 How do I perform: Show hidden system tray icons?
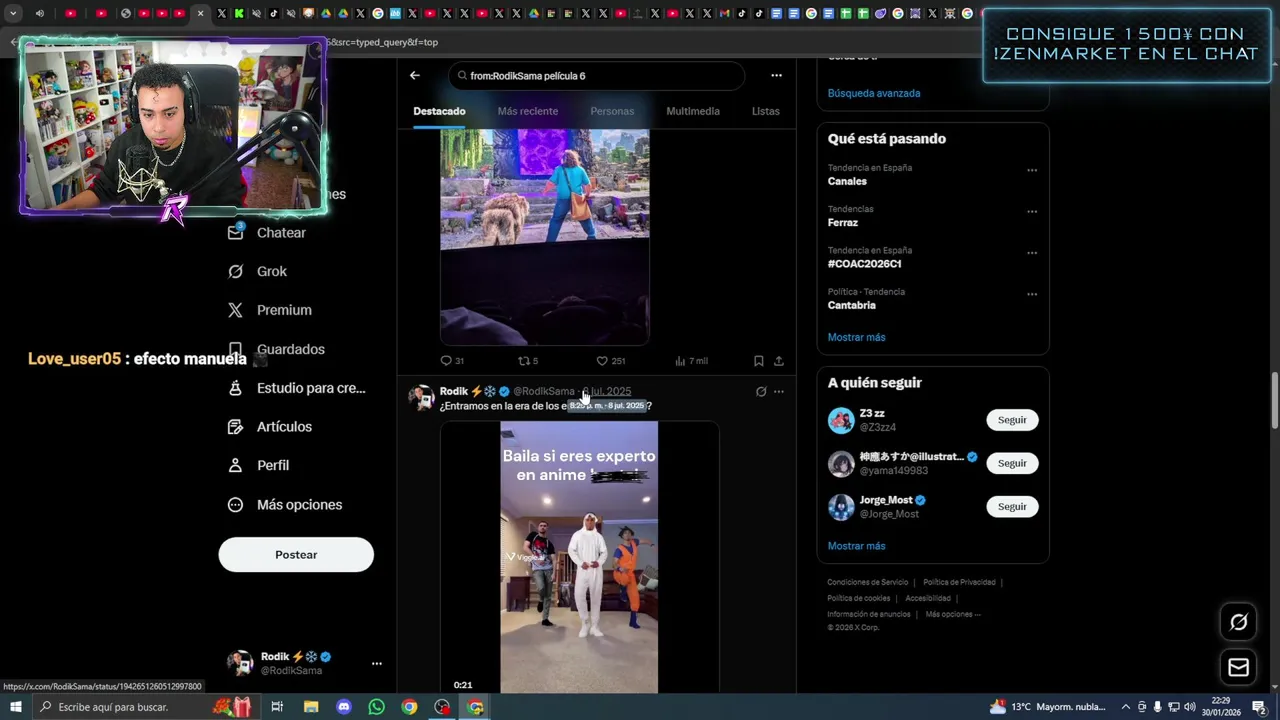pos(1125,707)
